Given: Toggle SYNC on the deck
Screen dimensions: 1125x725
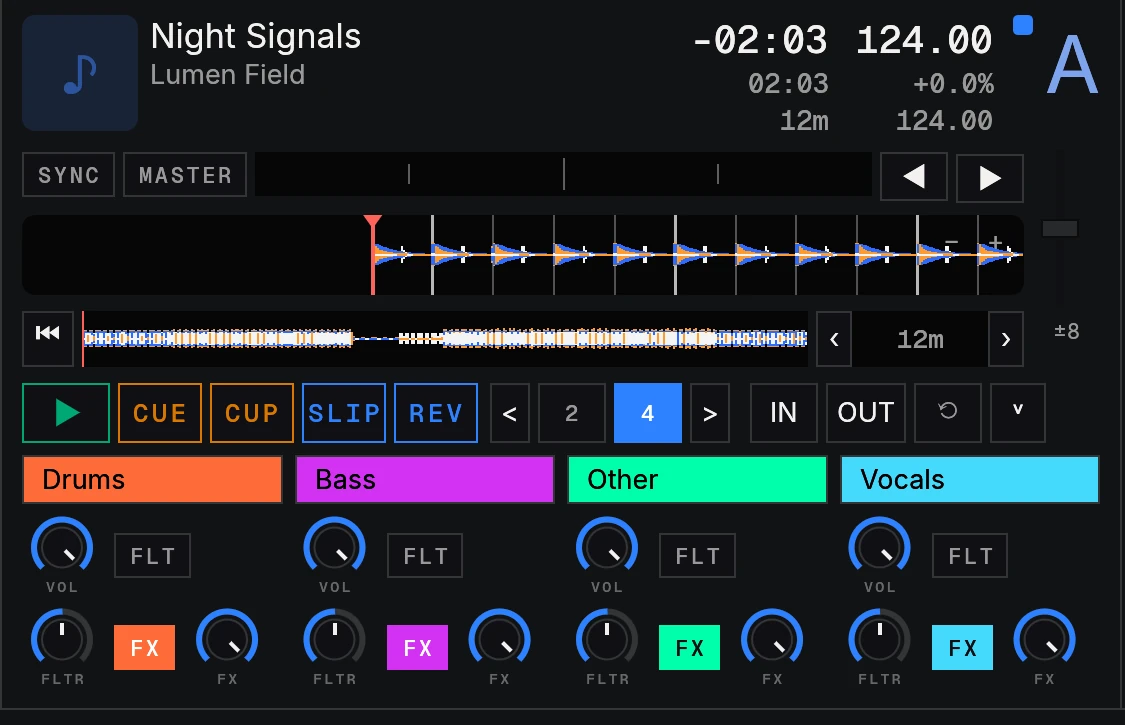Looking at the screenshot, I should coord(68,174).
